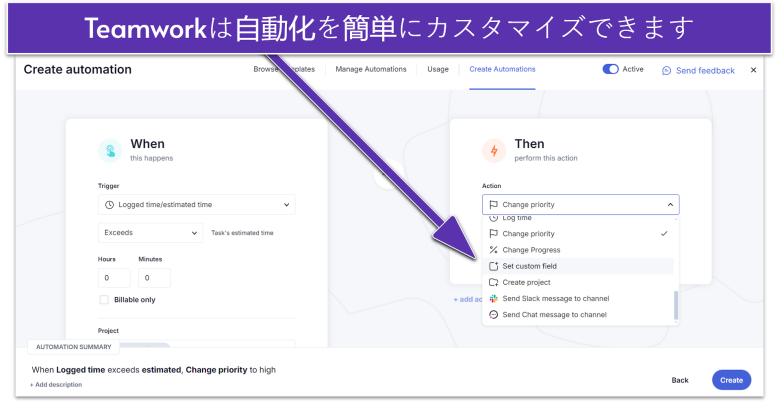Open the Logged time/estimated time trigger dropdown
The width and height of the screenshot is (780, 402).
pyautogui.click(x=196, y=204)
